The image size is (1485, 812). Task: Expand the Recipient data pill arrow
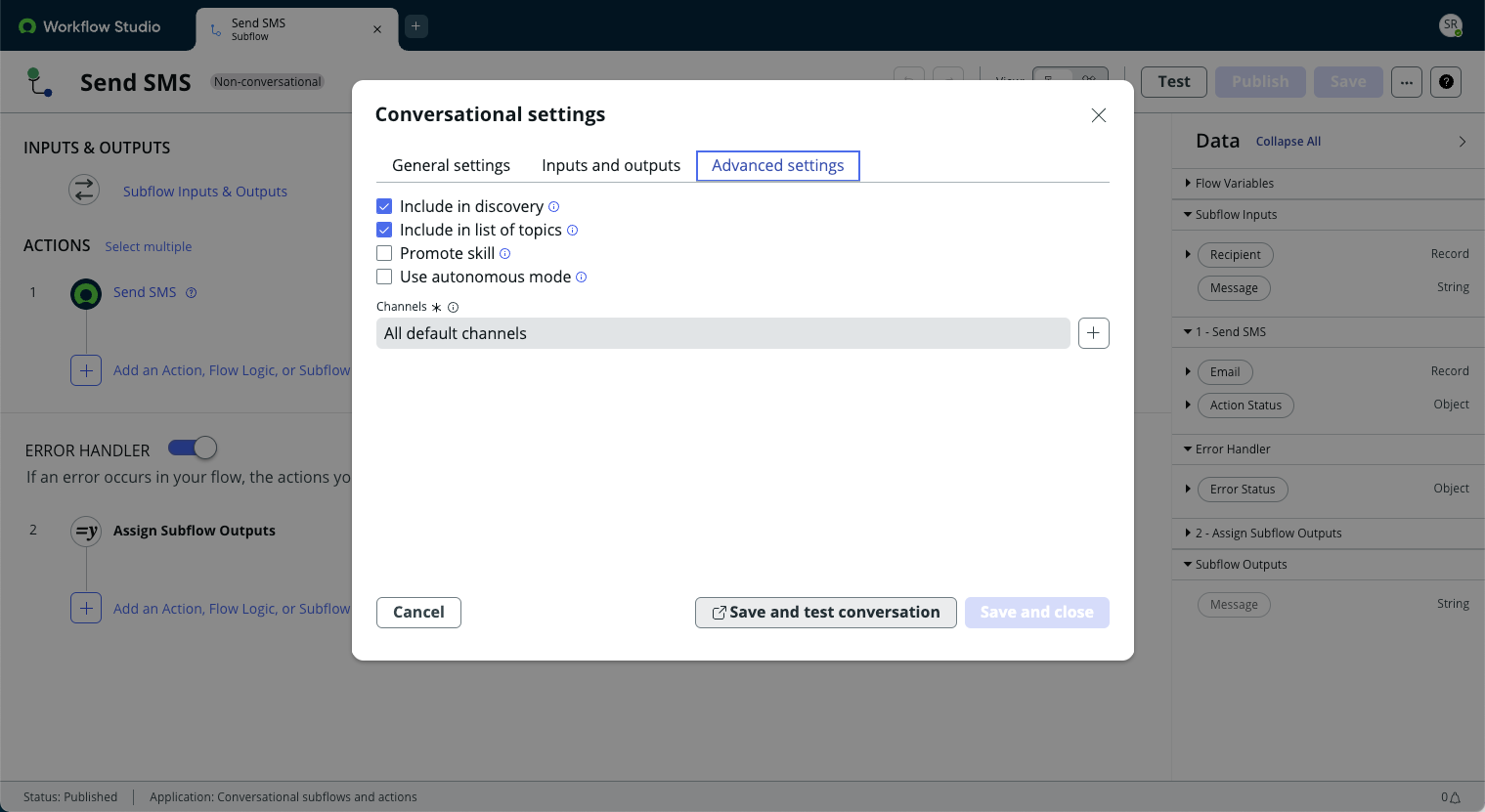[1188, 254]
